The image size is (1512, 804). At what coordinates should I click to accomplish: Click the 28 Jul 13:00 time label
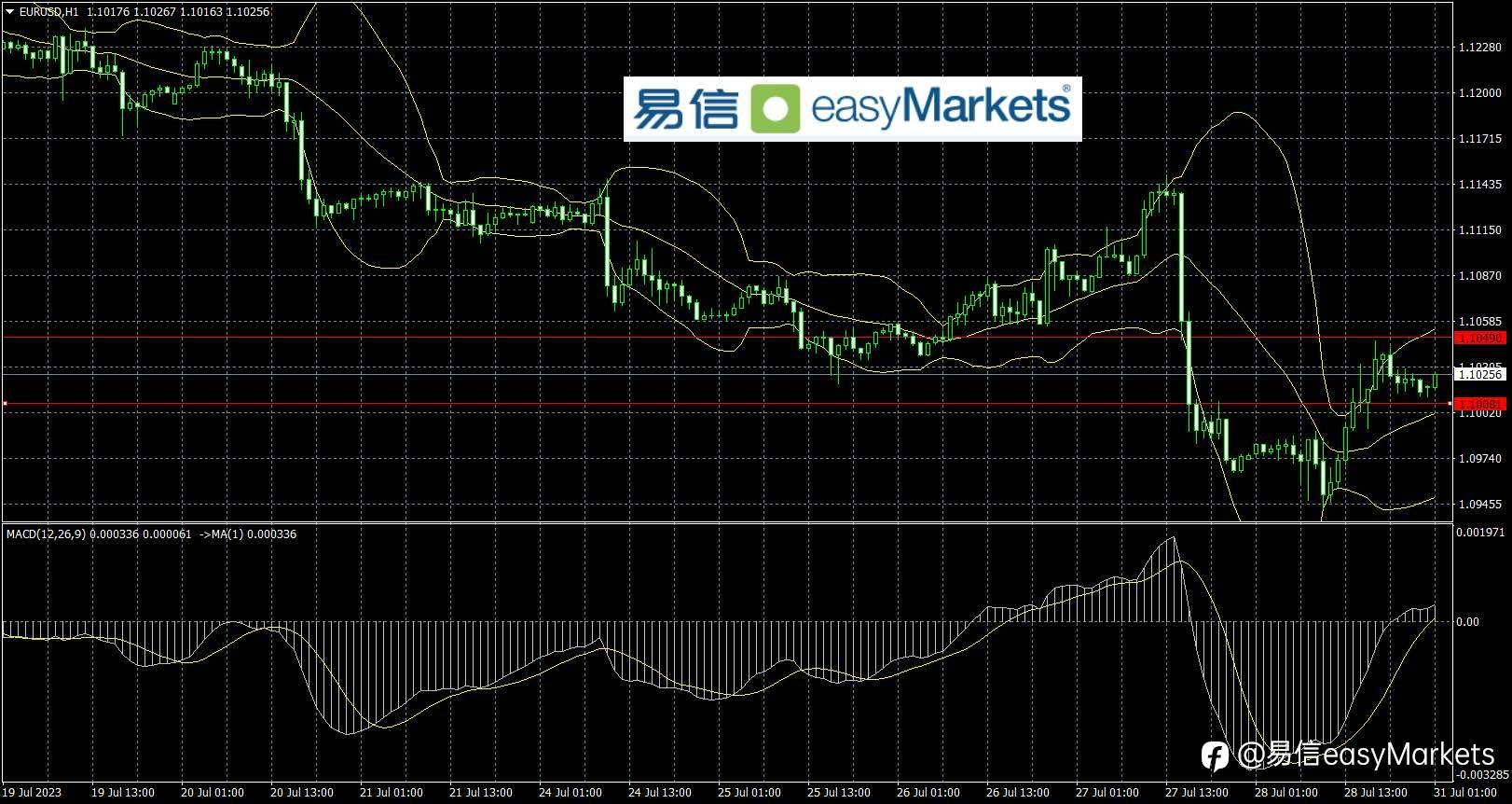click(1376, 793)
